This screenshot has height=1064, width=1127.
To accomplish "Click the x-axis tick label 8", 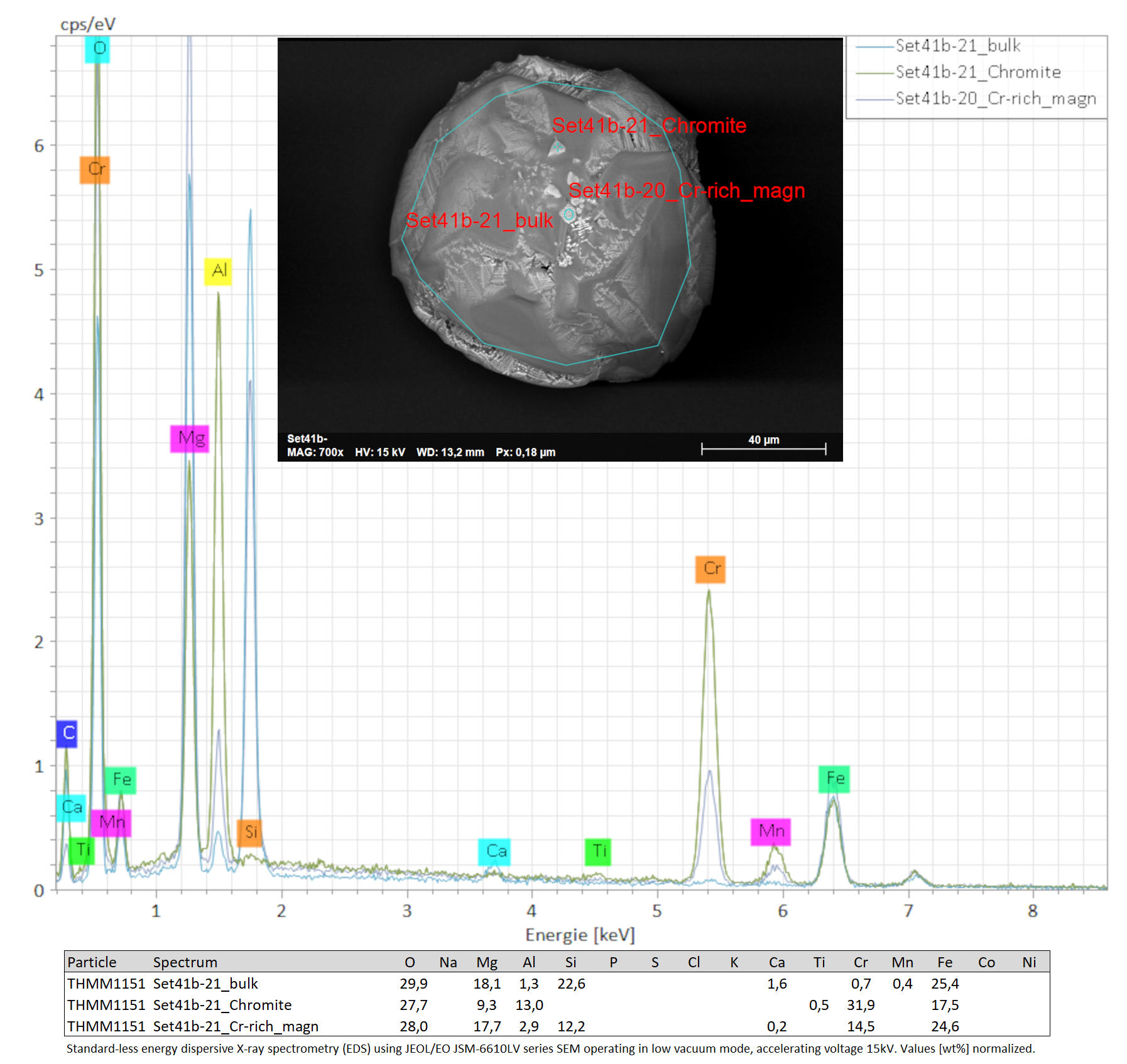I will coord(1032,911).
